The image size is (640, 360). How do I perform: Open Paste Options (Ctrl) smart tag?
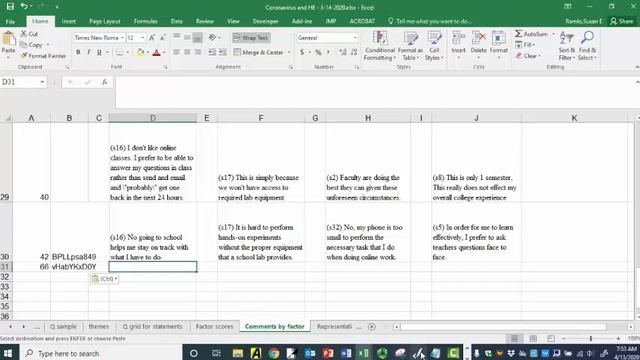(x=104, y=279)
